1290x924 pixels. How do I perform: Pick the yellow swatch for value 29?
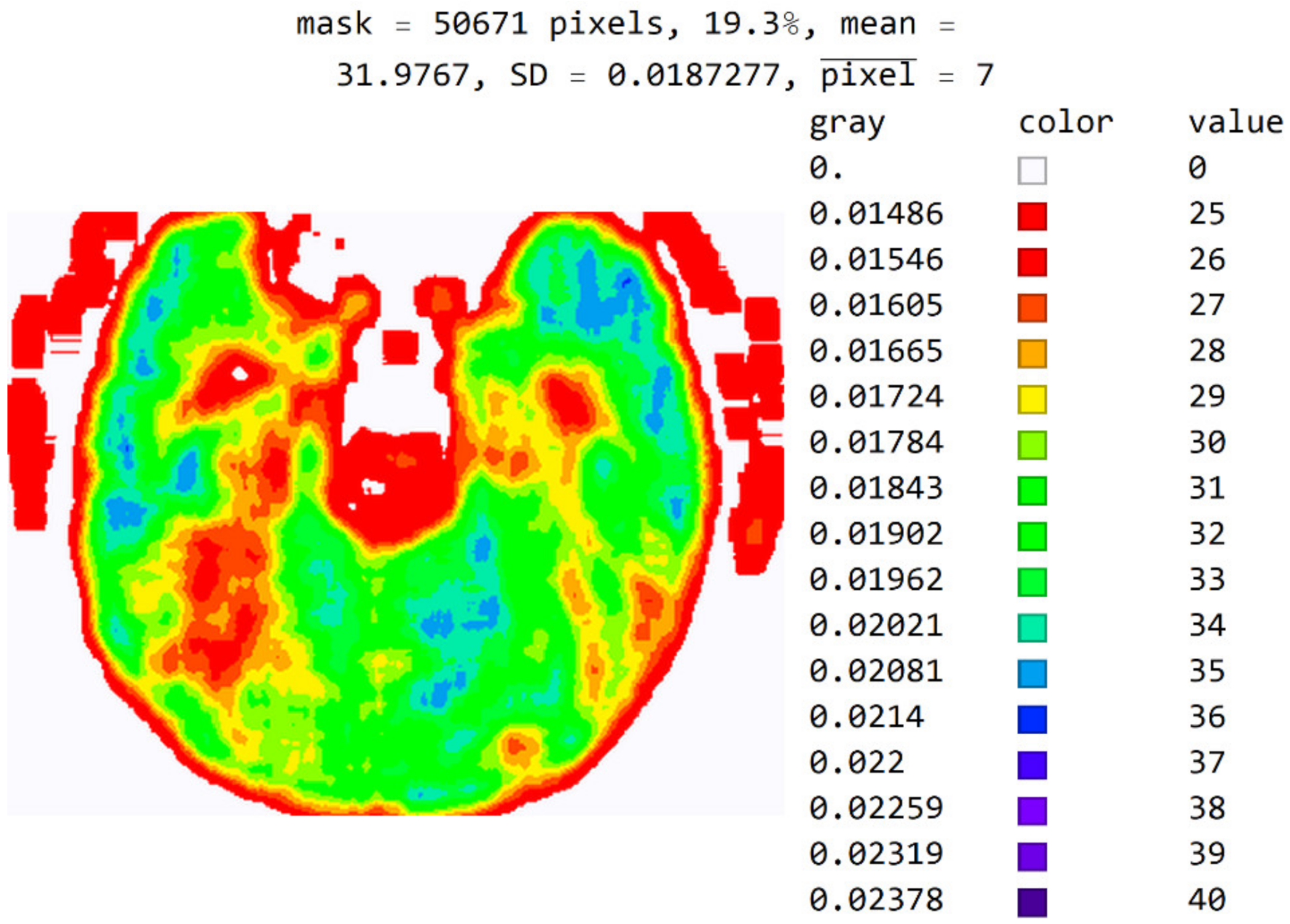1032,399
